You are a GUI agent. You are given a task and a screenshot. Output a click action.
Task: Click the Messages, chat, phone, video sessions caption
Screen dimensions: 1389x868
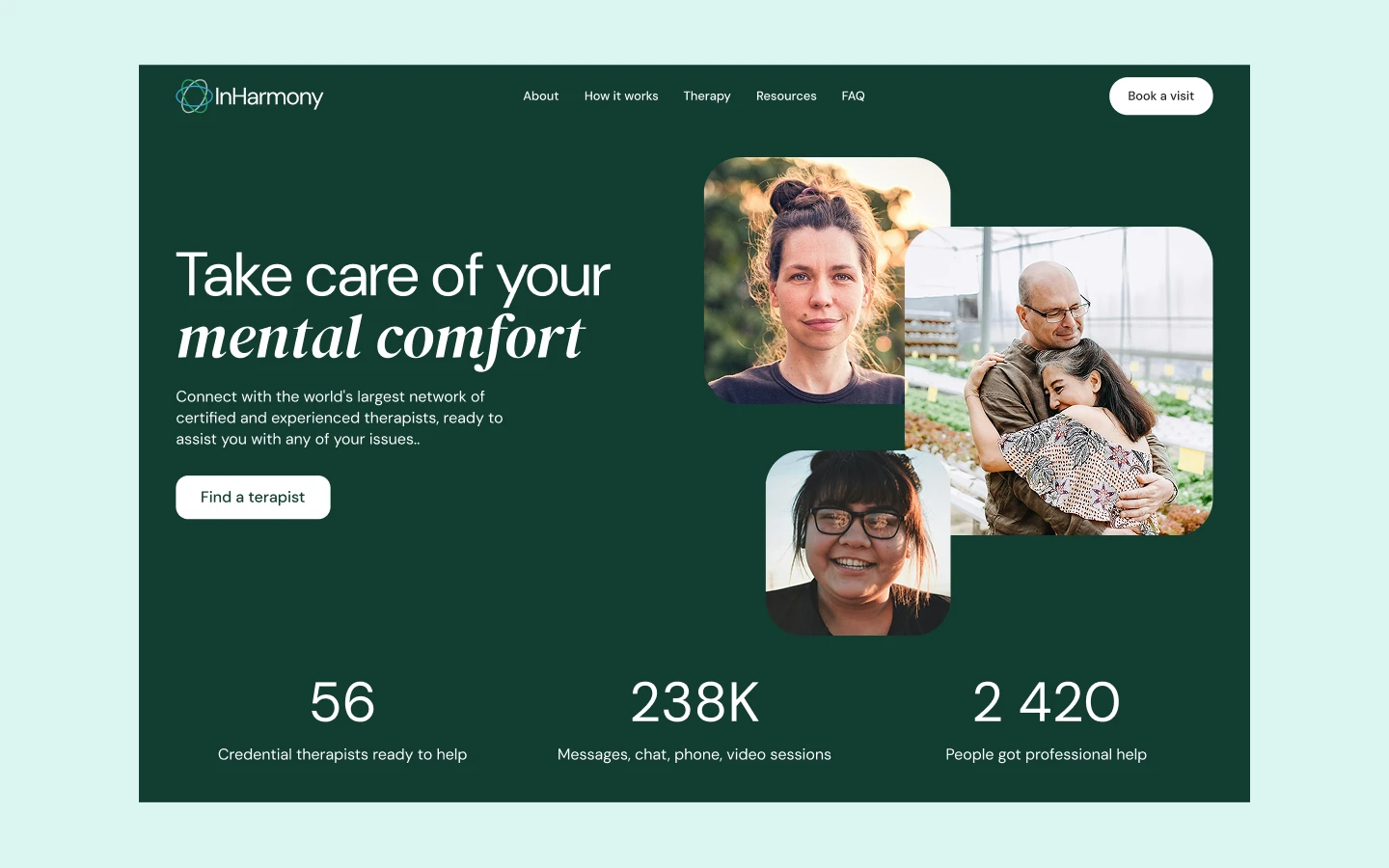click(x=694, y=754)
